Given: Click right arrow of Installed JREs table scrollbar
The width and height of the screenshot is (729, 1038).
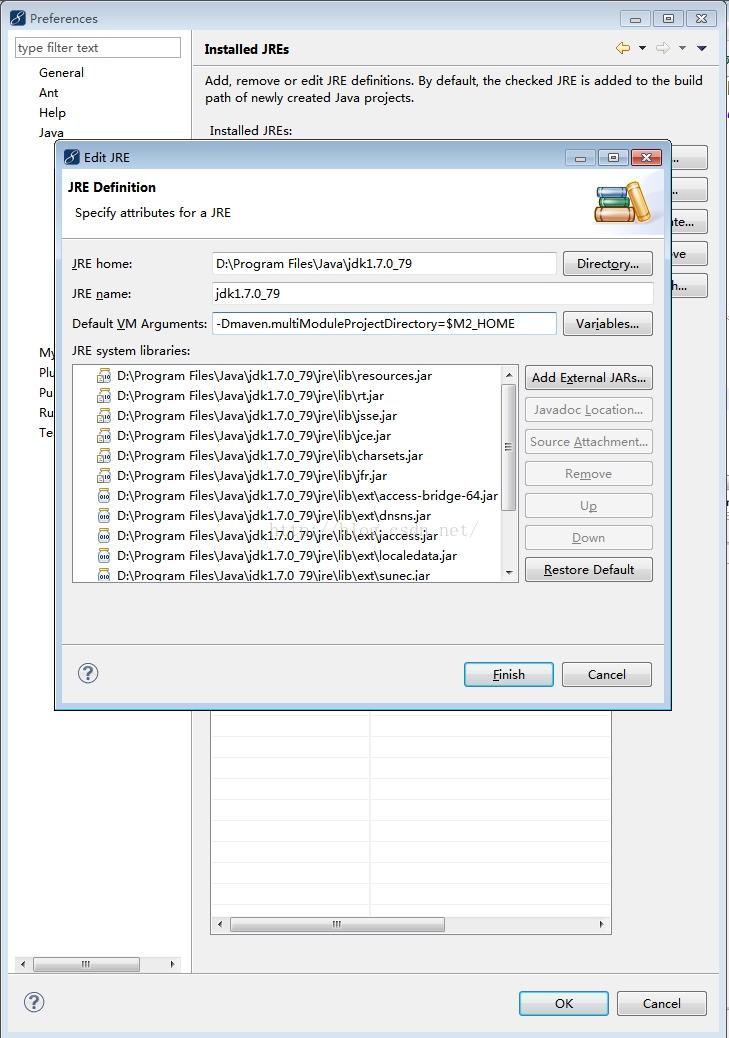Looking at the screenshot, I should [x=601, y=924].
